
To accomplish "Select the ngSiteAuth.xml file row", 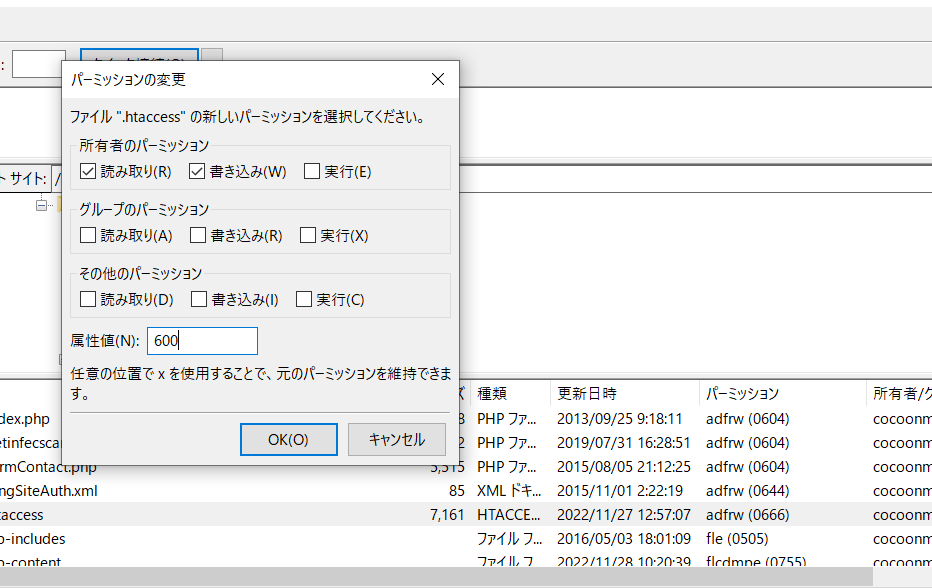I will pos(466,491).
